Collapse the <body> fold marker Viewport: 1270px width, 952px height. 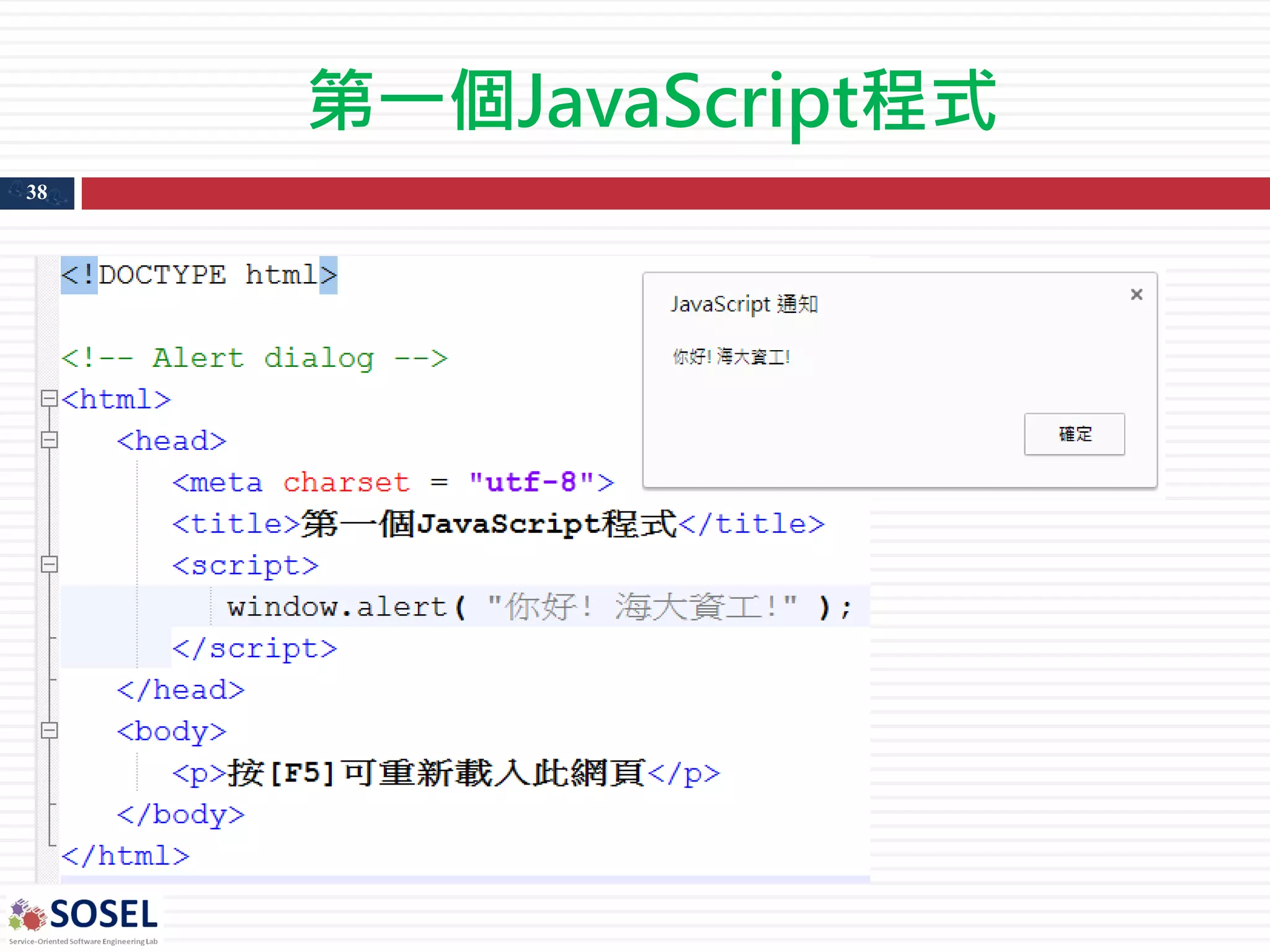[49, 730]
